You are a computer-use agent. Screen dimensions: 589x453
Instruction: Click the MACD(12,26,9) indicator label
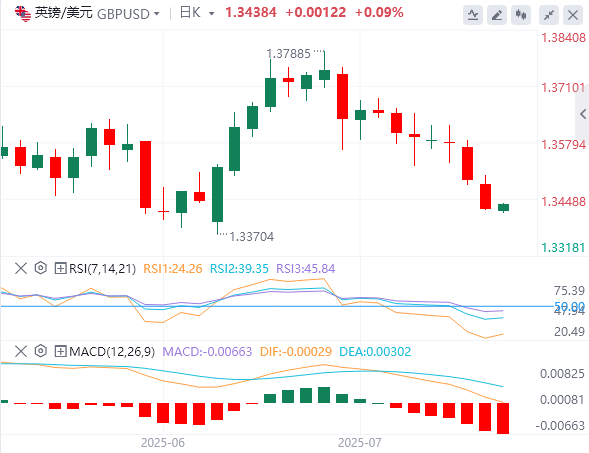pos(112,352)
